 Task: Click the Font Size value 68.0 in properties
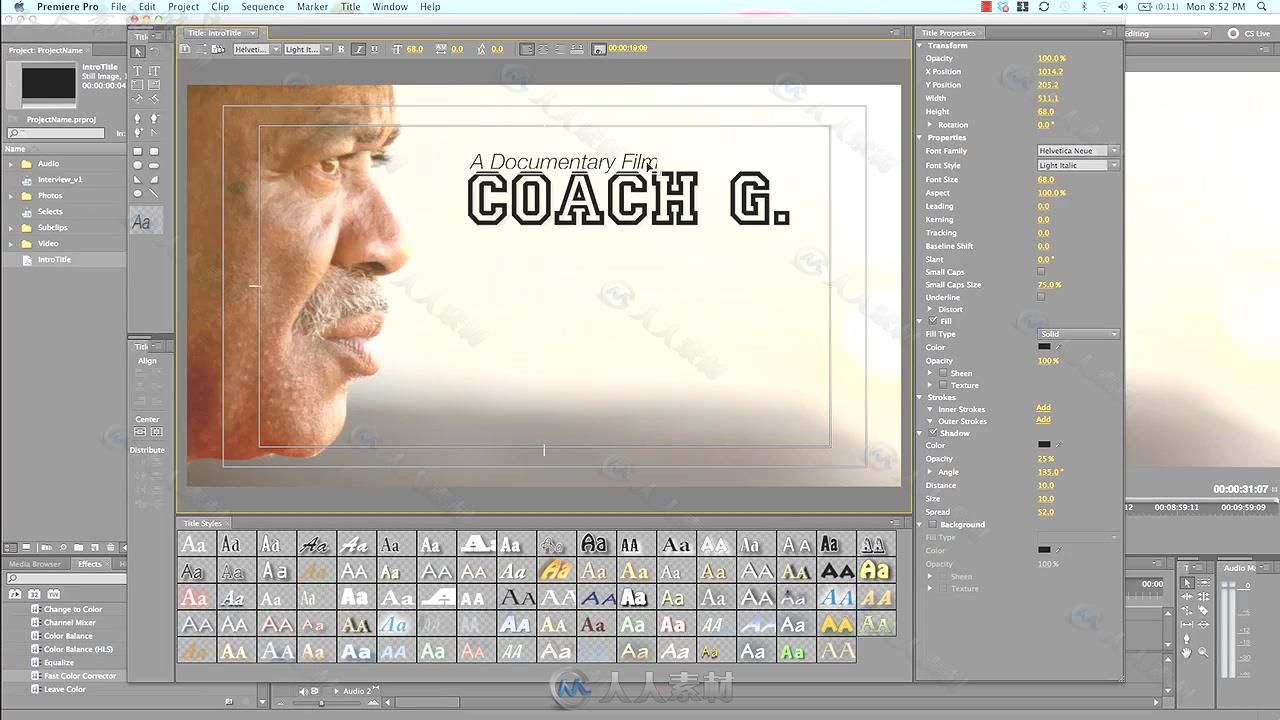[x=1046, y=180]
